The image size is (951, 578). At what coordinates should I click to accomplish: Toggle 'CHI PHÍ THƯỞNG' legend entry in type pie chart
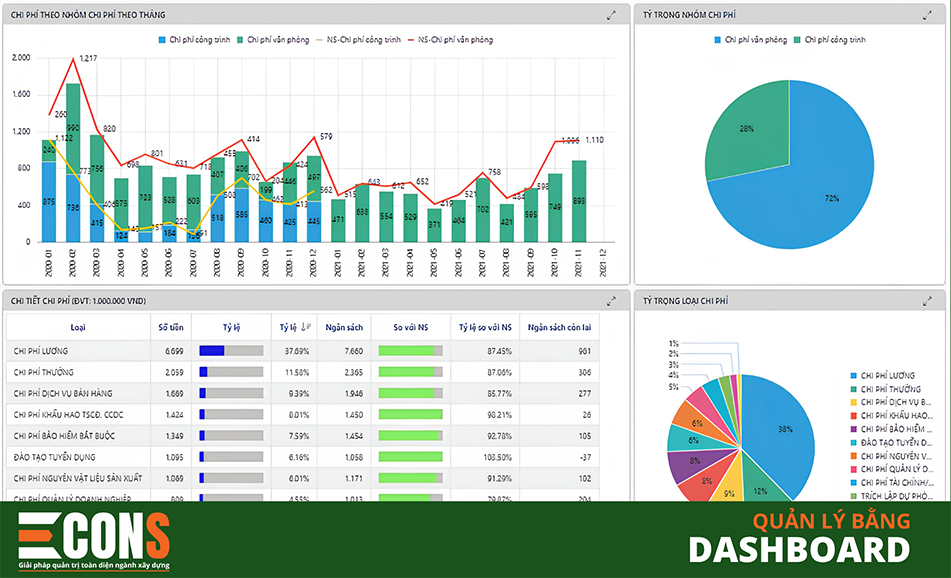click(x=885, y=389)
